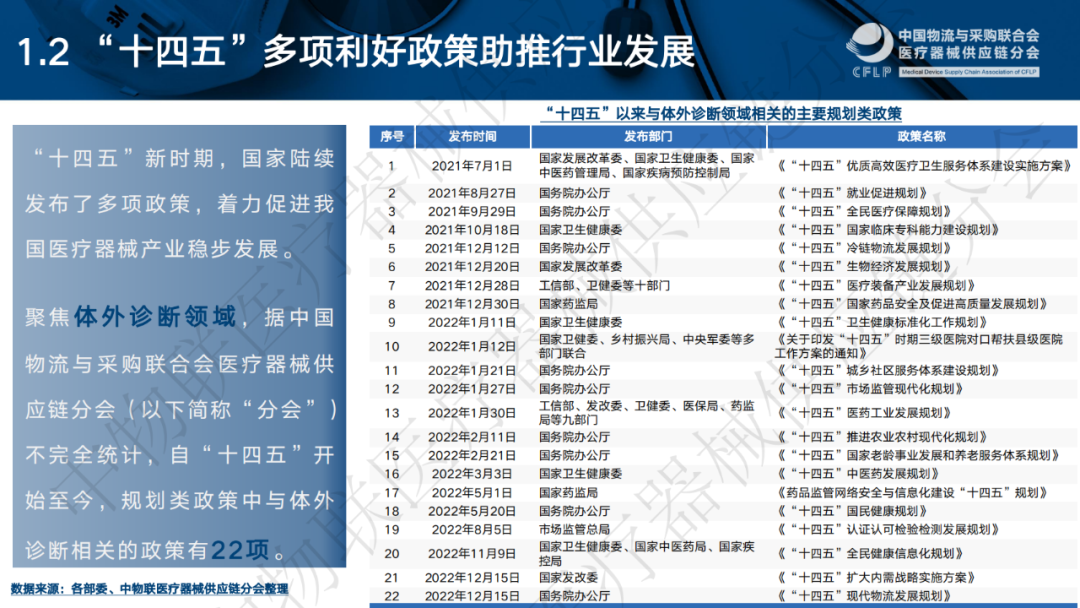
Task: Click the '发布时间' column header
Action: [x=472, y=136]
